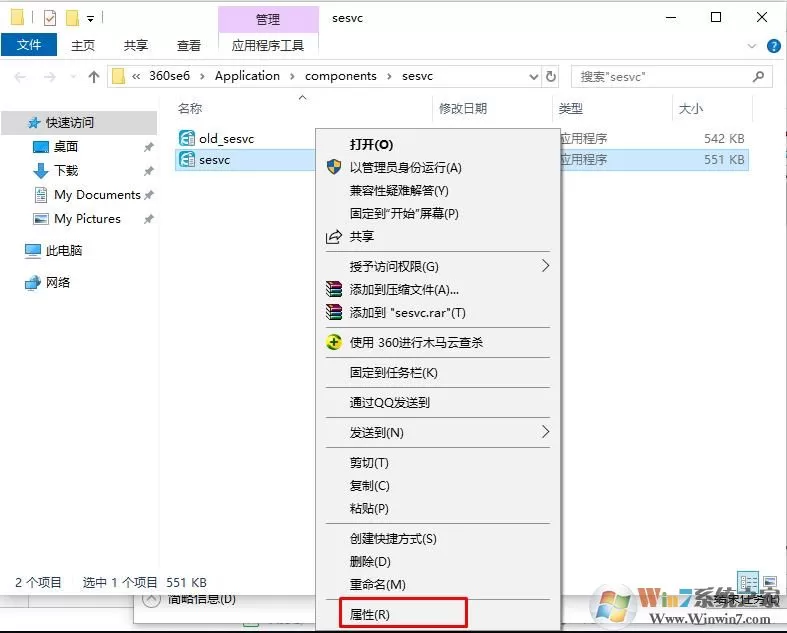Click the magnifier icon in search box
Viewport: 787px width, 633px height.
758,76
